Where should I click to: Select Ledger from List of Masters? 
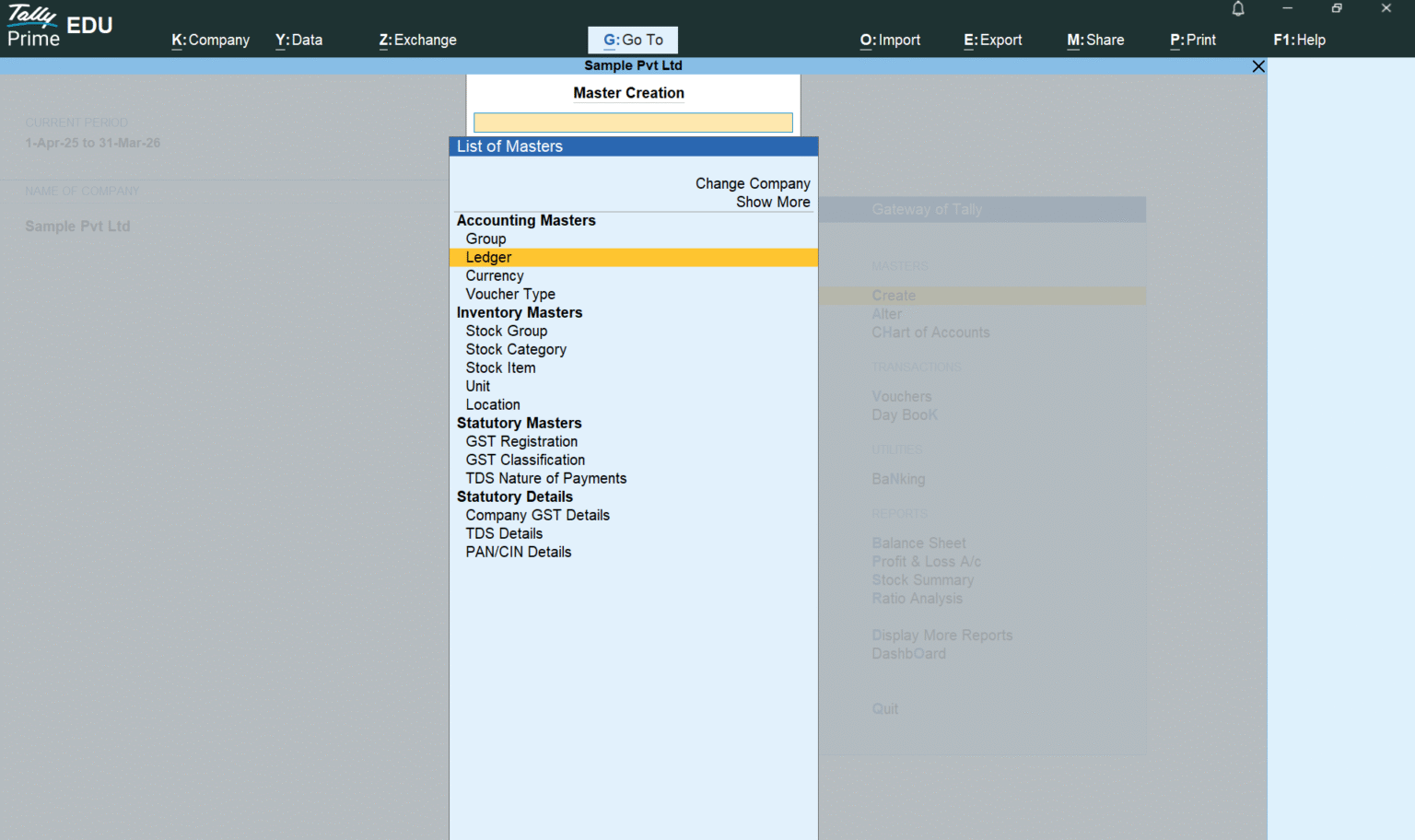pos(488,257)
